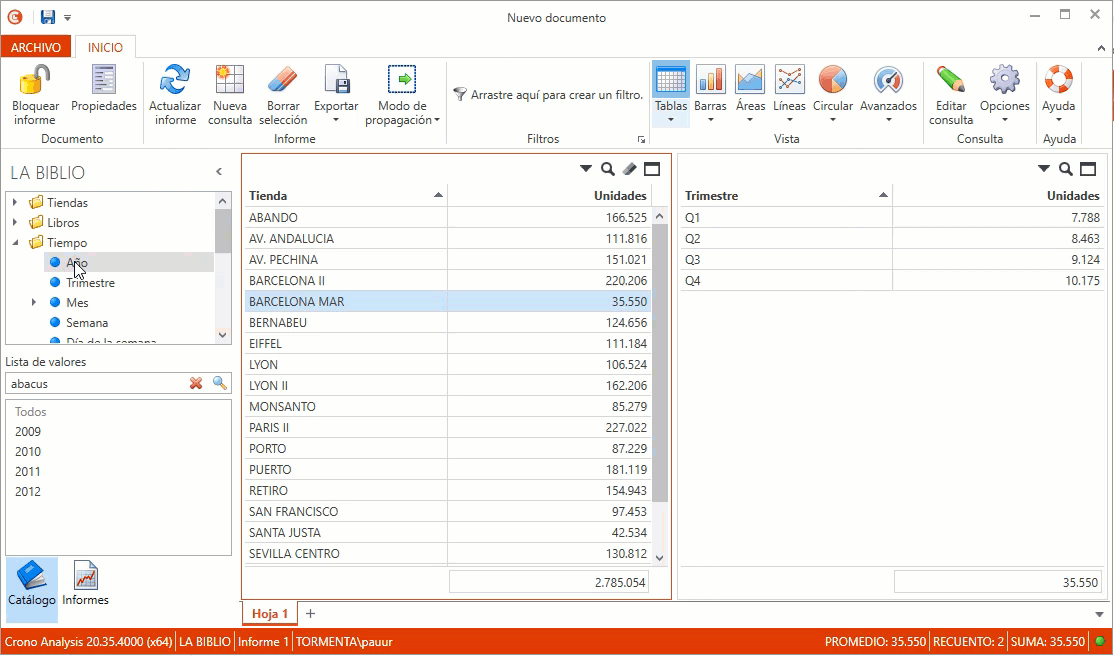This screenshot has width=1114, height=656.
Task: Click the Borrar selección eraser icon
Action: (283, 80)
